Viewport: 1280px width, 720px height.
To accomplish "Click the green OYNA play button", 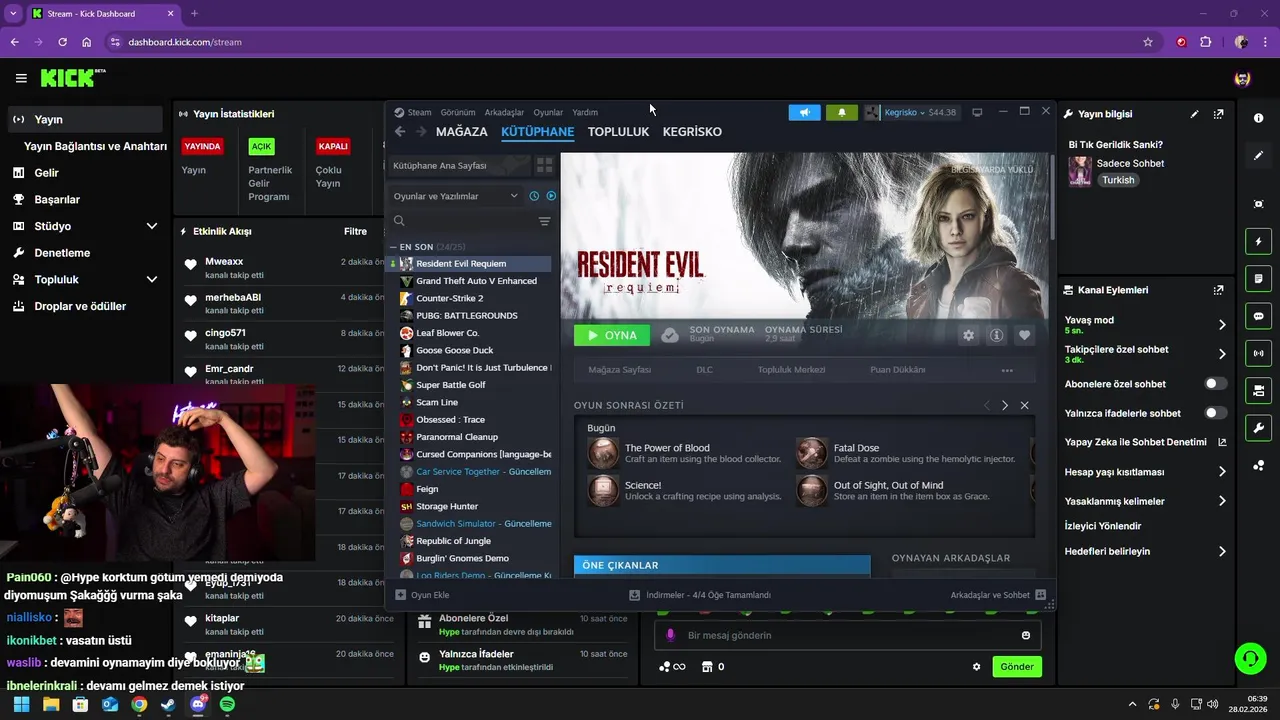I will point(612,336).
